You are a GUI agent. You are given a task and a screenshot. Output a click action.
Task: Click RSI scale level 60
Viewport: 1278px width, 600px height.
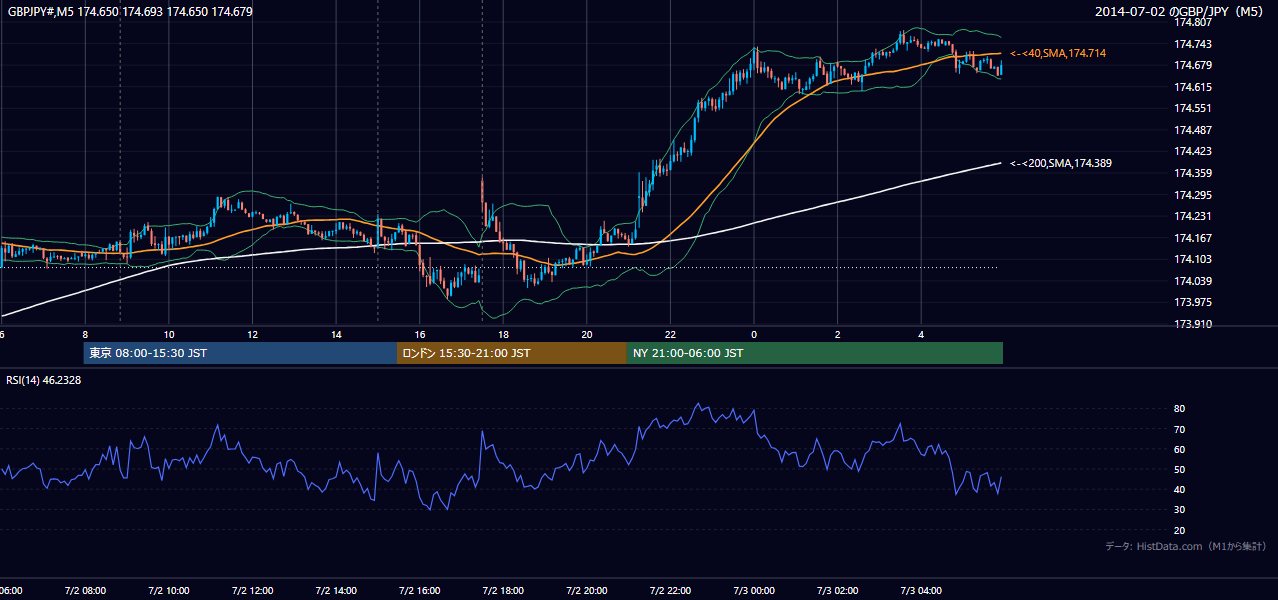tap(1179, 450)
